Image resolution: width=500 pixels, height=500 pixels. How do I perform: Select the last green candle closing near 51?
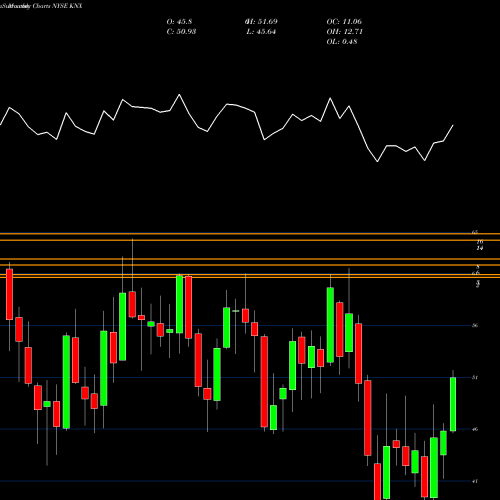453,404
